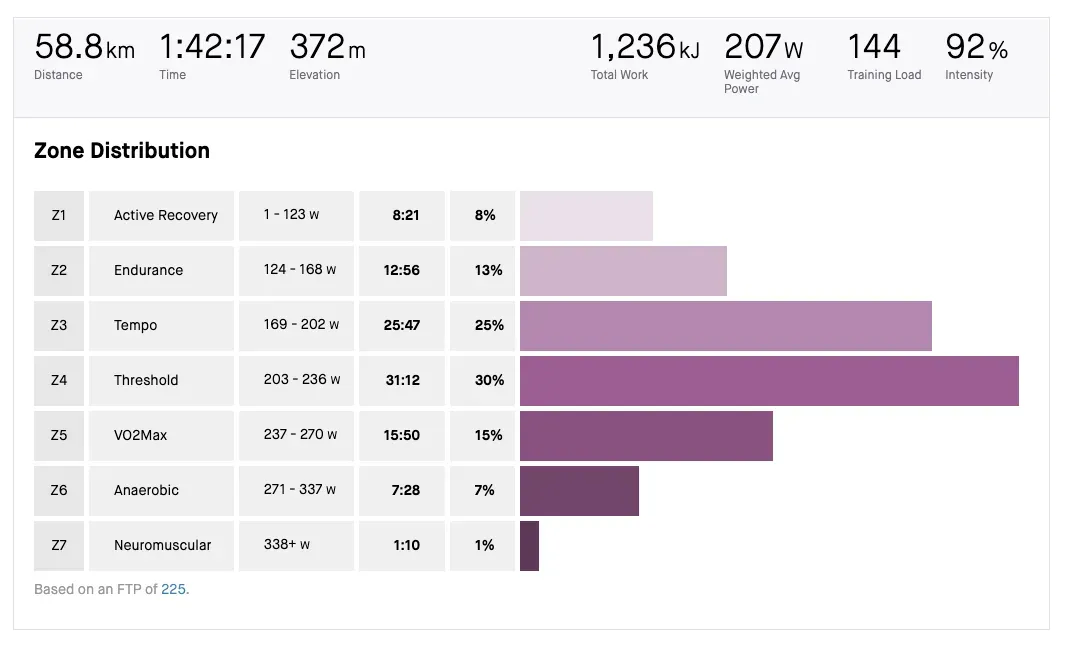The image size is (1067, 652).
Task: Select the Z7 zone label cell
Action: pos(59,545)
